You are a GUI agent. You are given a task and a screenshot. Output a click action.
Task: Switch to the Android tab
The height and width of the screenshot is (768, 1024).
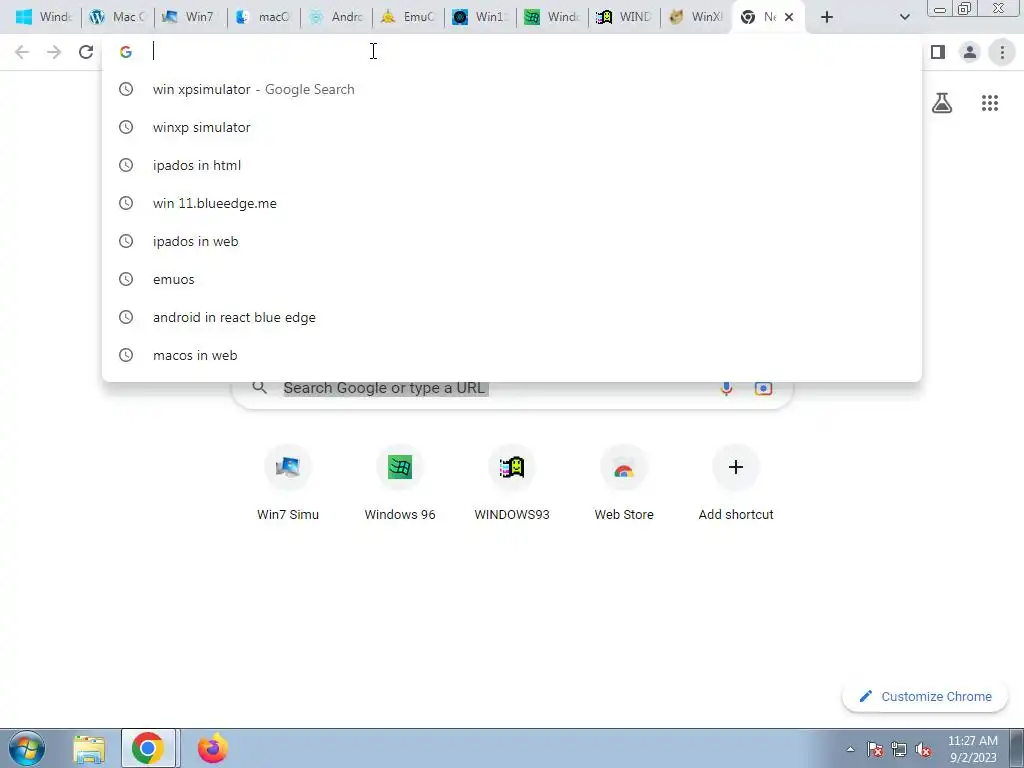click(336, 17)
